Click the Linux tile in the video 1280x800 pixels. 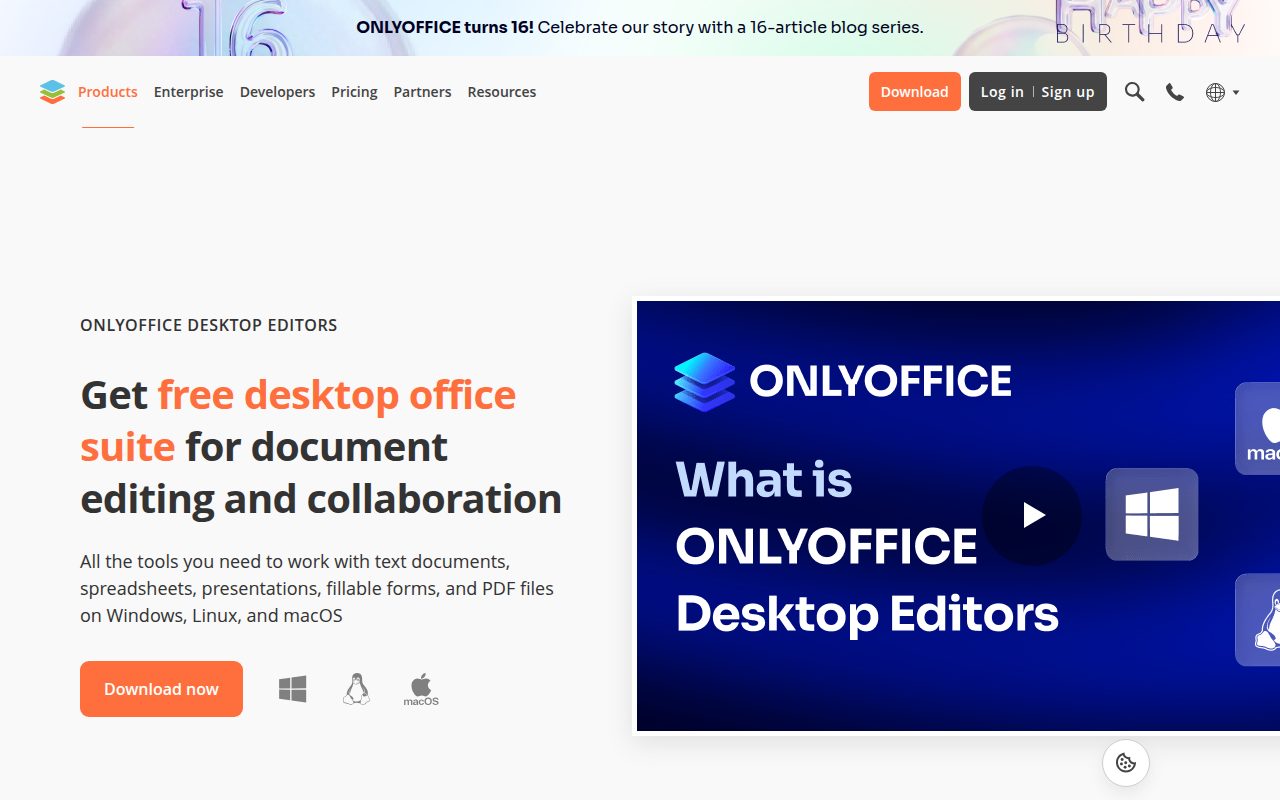1258,620
